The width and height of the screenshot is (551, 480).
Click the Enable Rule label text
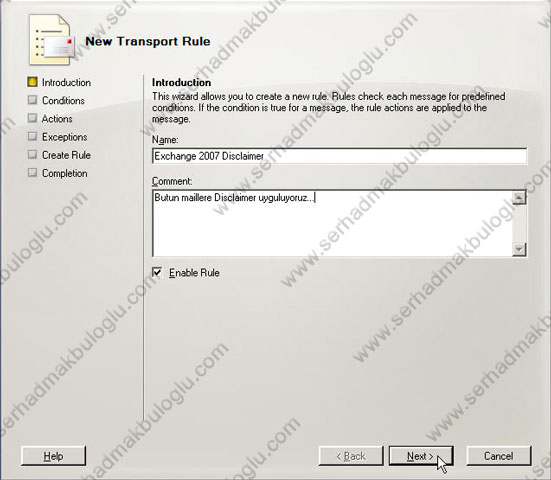tap(194, 273)
